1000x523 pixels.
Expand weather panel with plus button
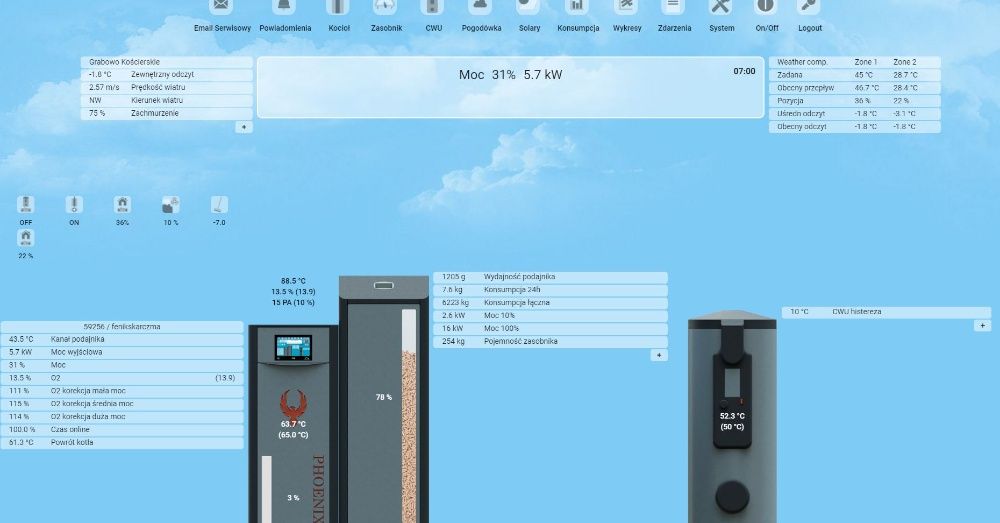pos(244,127)
